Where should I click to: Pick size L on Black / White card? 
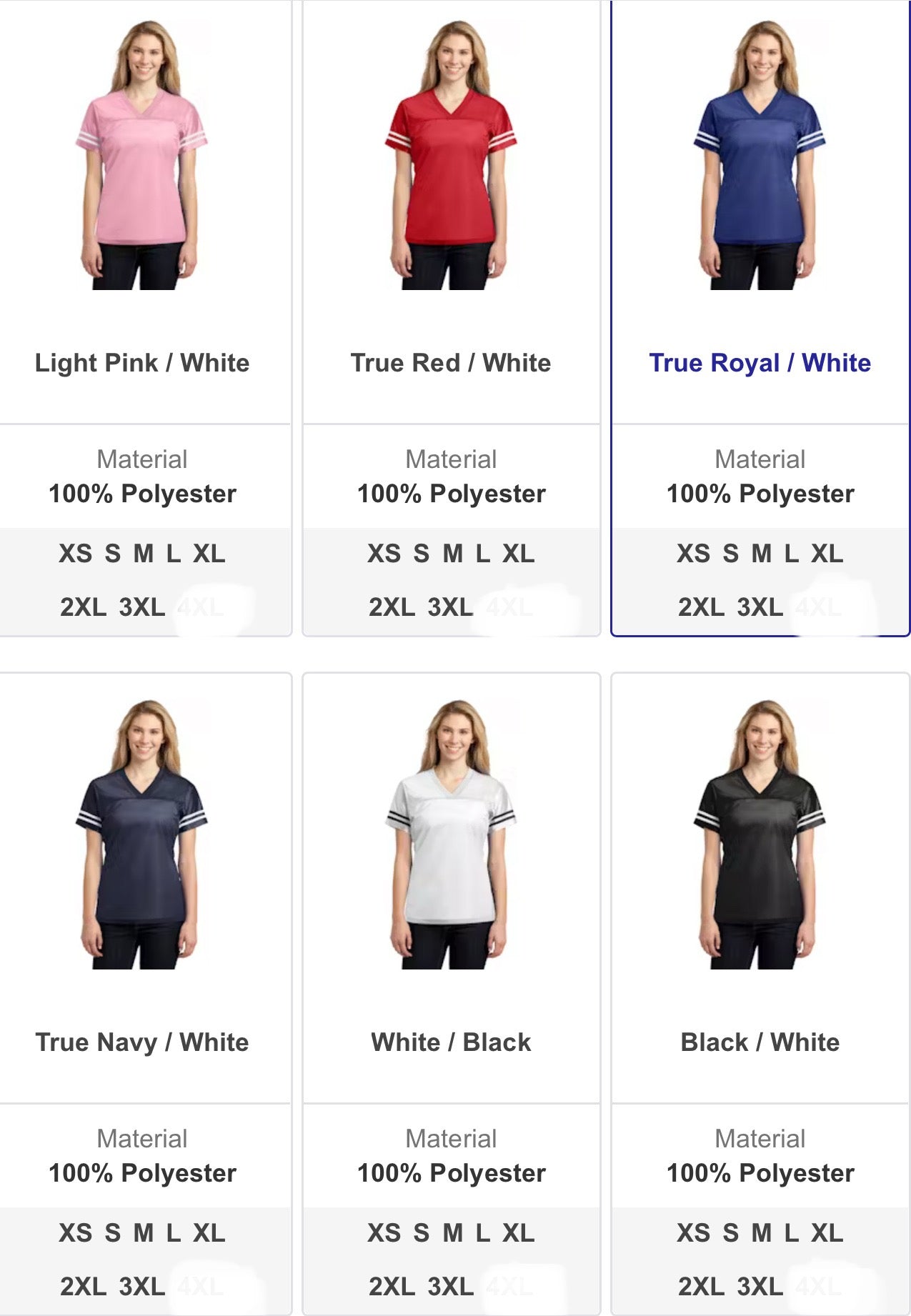click(x=791, y=1233)
